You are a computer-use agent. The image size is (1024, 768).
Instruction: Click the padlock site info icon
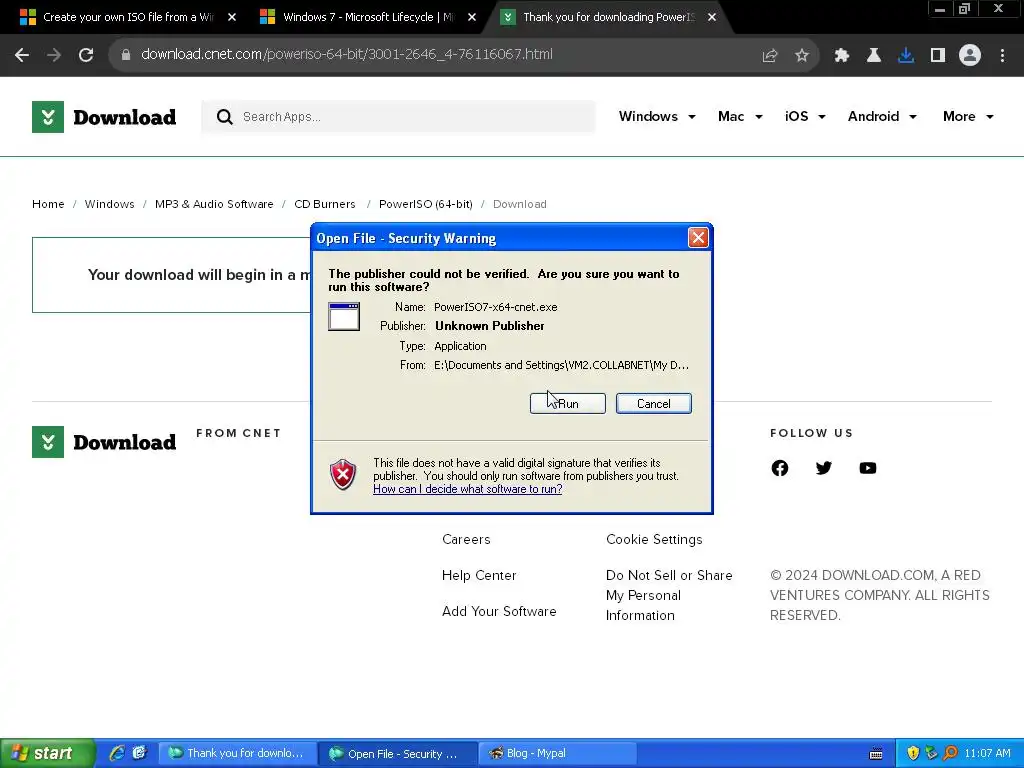pos(126,55)
